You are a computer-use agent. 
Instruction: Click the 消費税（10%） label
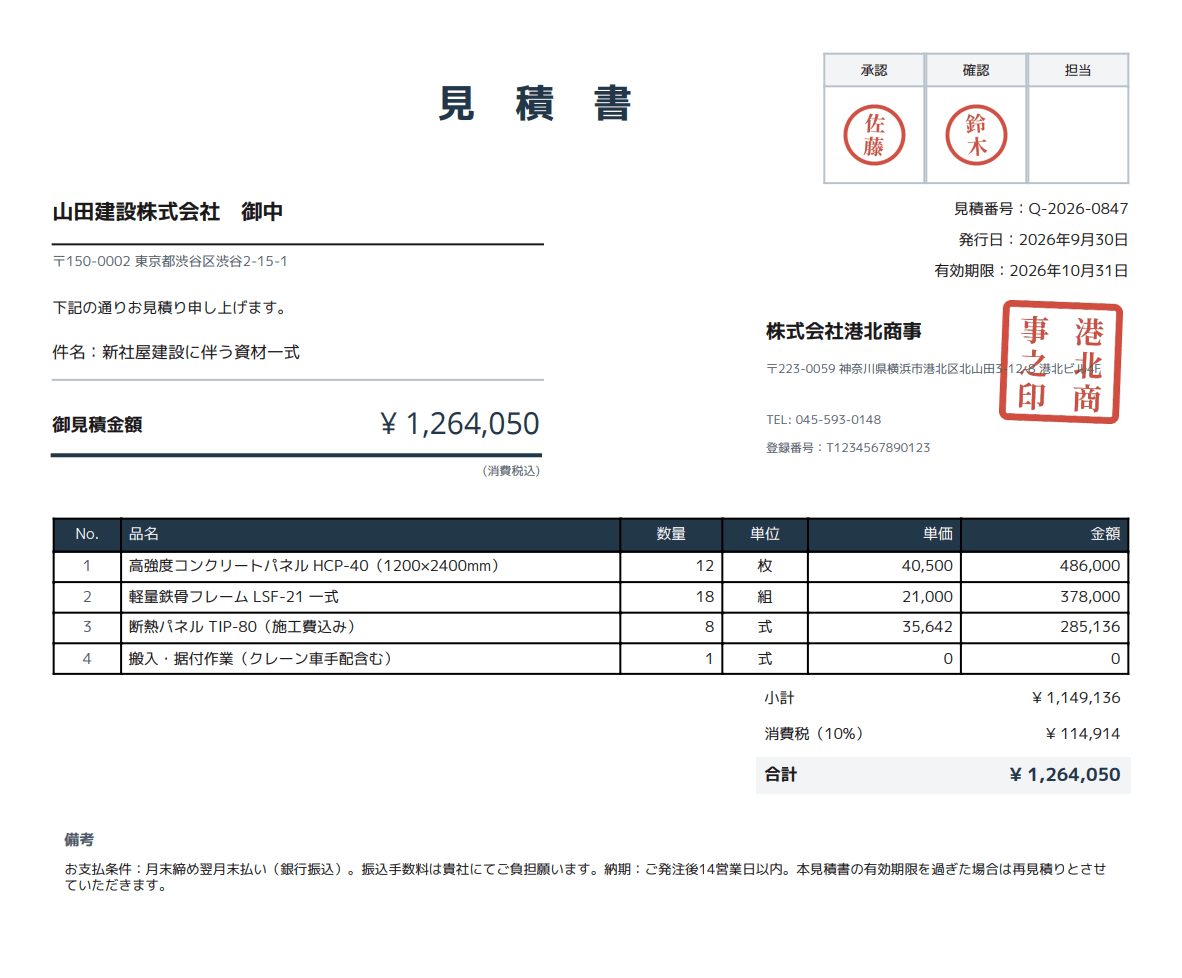(x=814, y=734)
